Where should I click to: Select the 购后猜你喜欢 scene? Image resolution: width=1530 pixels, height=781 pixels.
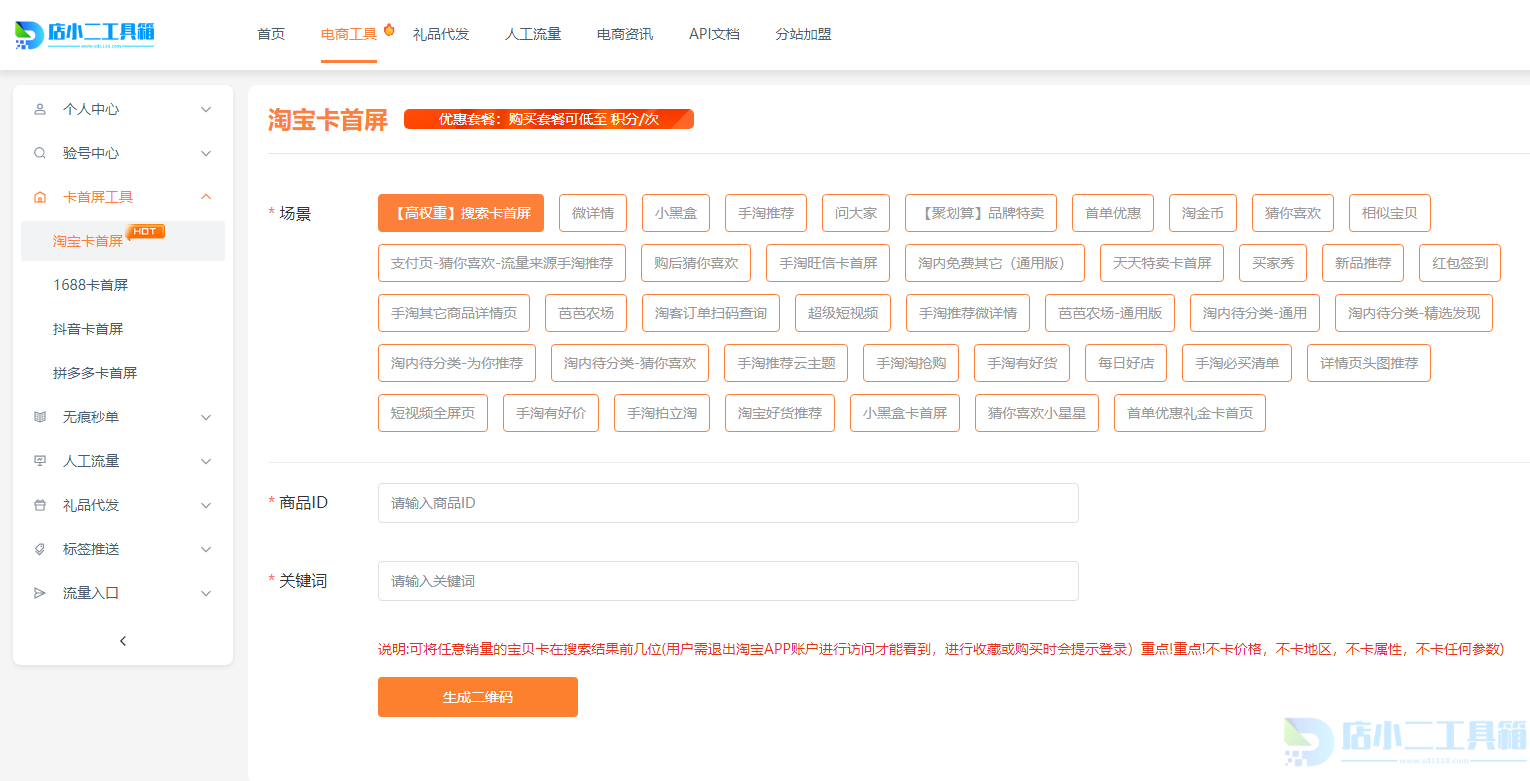coord(696,263)
